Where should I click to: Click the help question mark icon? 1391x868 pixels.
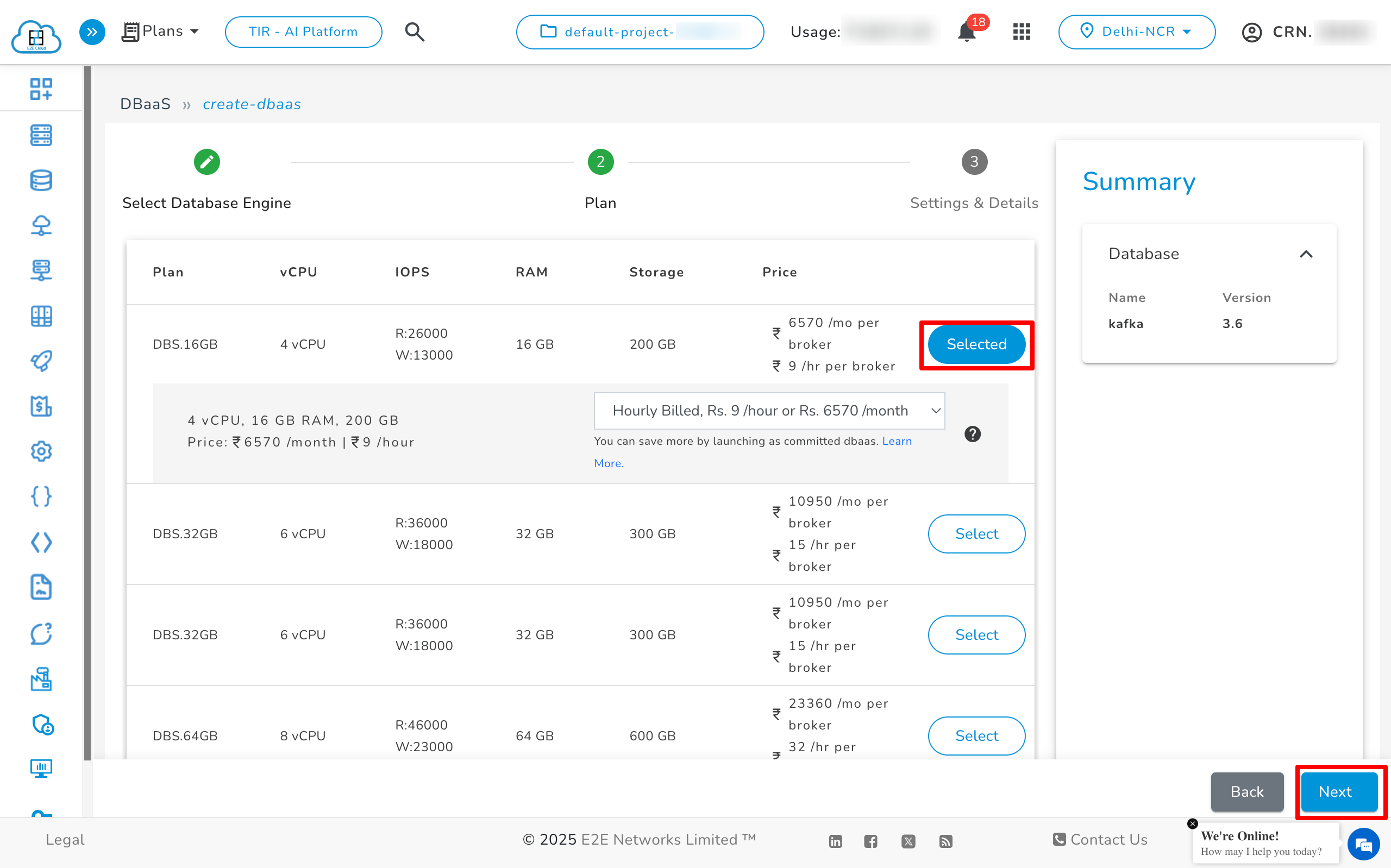click(x=973, y=434)
